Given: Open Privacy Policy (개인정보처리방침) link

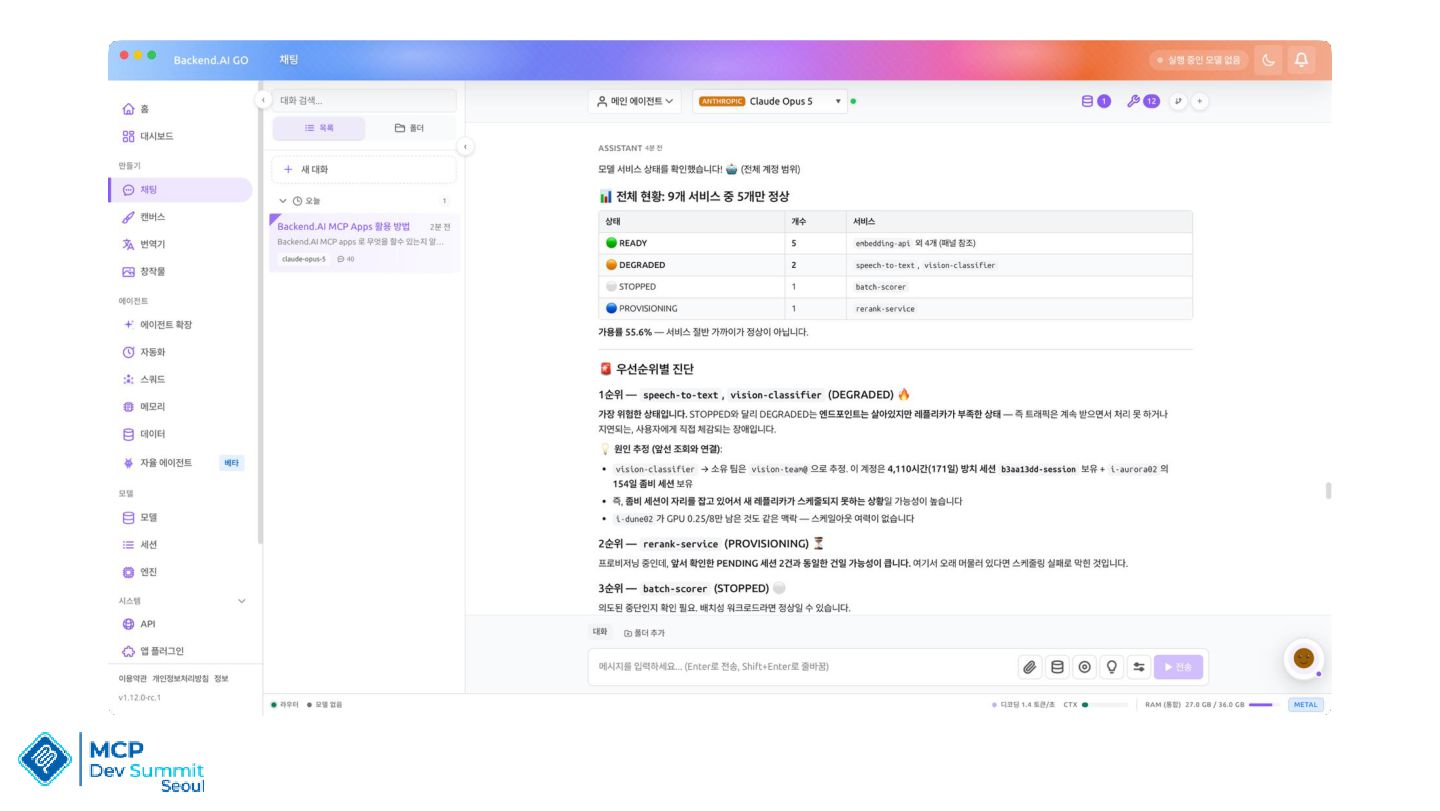Looking at the screenshot, I should pos(180,679).
